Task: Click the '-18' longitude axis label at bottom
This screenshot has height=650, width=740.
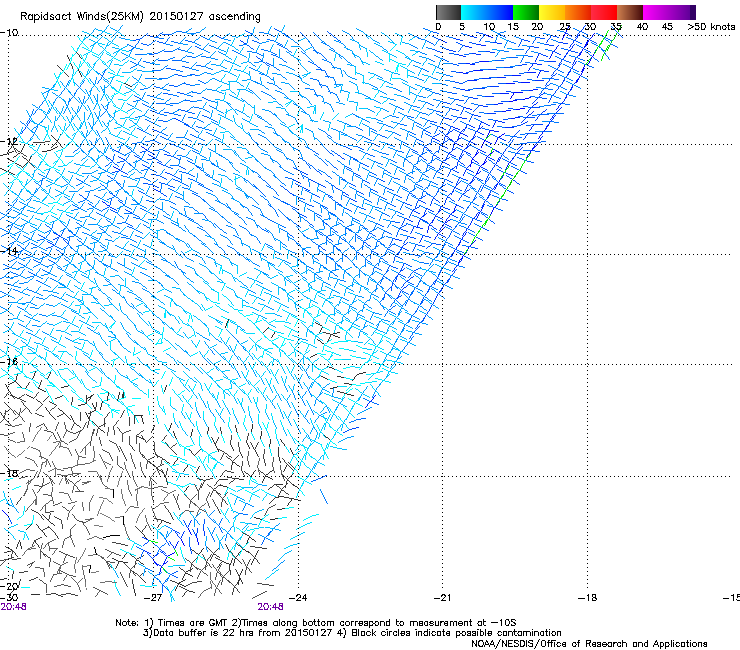Action: pyautogui.click(x=587, y=598)
